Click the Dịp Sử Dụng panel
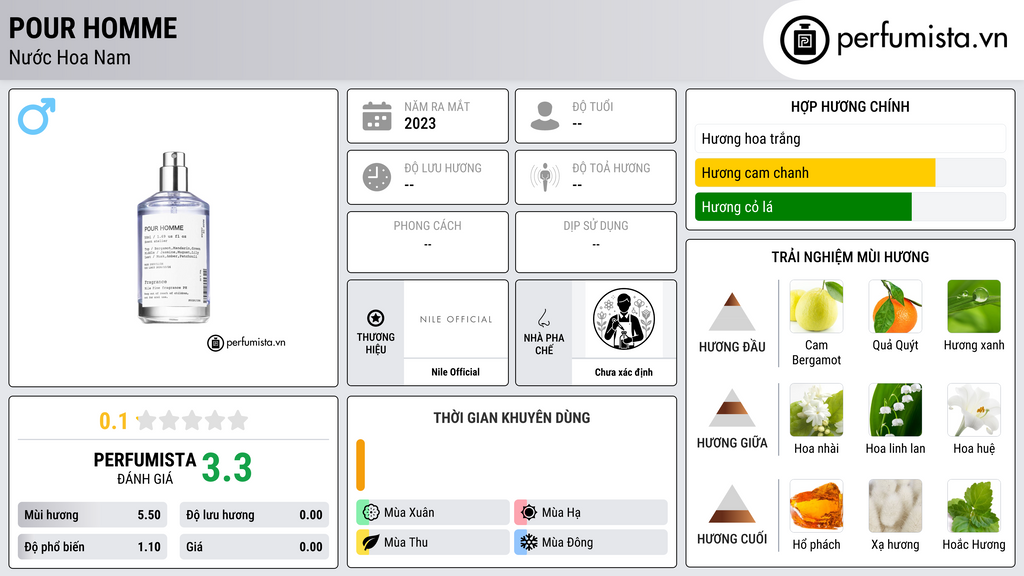Image resolution: width=1024 pixels, height=576 pixels. (596, 242)
